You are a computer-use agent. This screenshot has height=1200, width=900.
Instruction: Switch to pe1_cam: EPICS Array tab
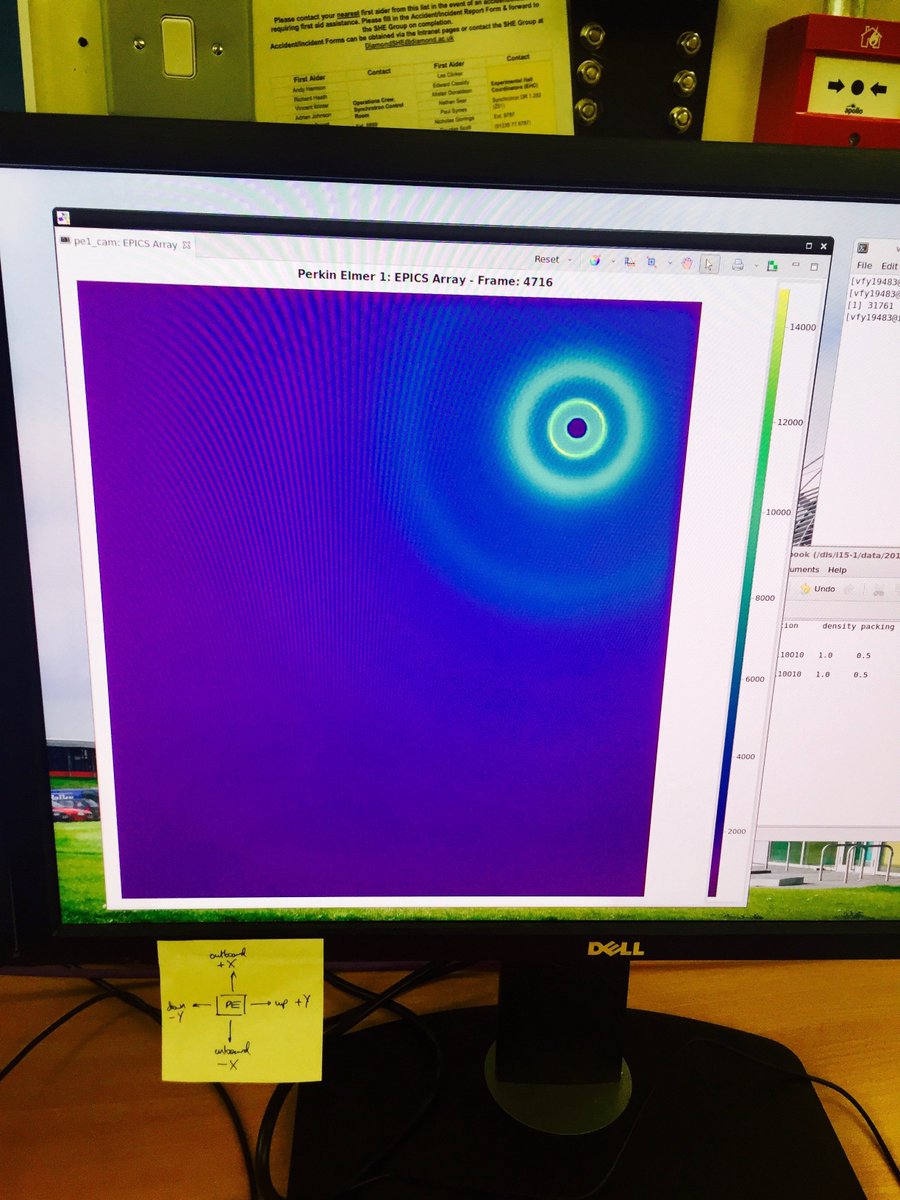[x=126, y=243]
